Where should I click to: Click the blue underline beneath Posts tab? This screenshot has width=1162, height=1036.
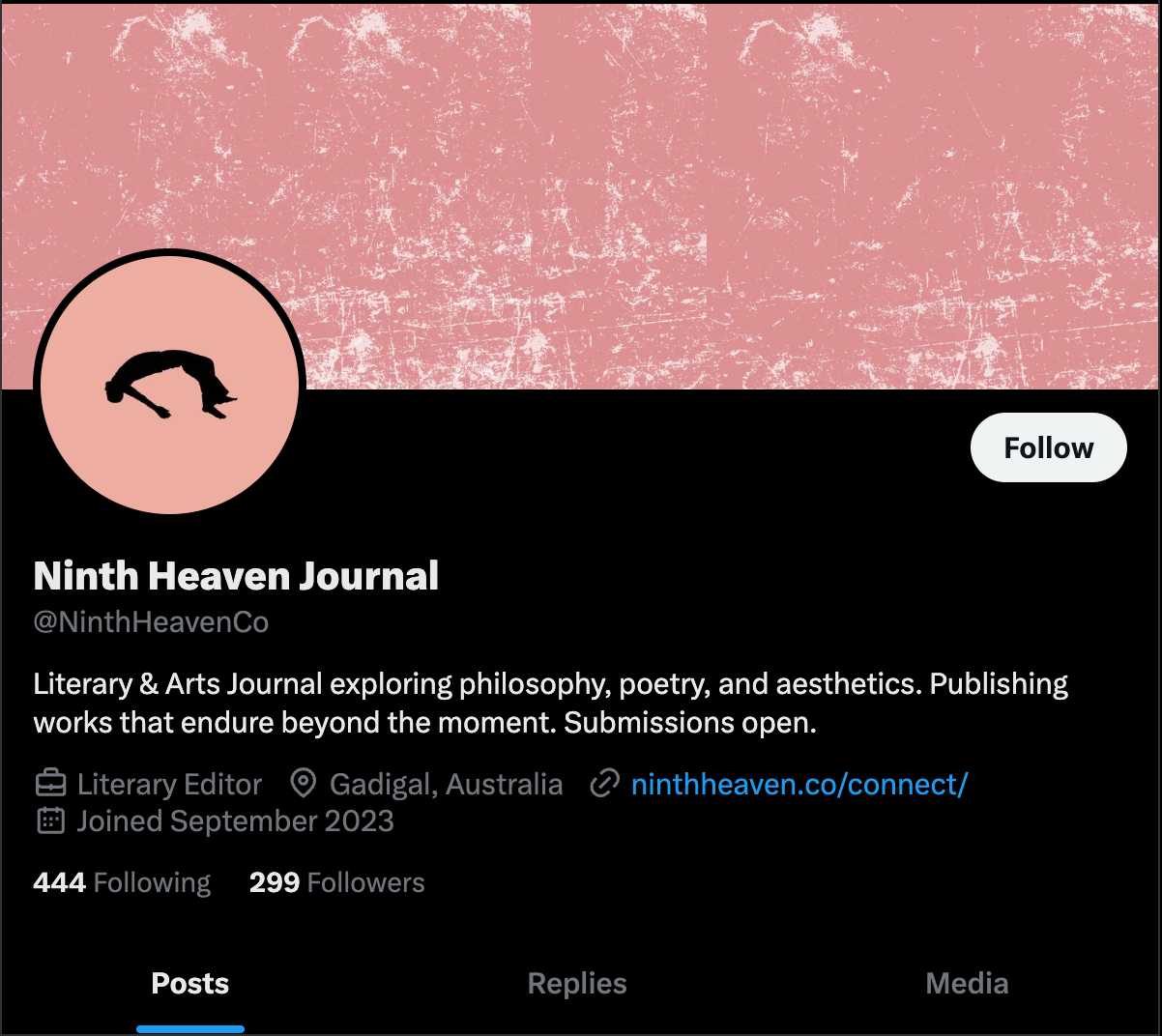click(x=190, y=1029)
